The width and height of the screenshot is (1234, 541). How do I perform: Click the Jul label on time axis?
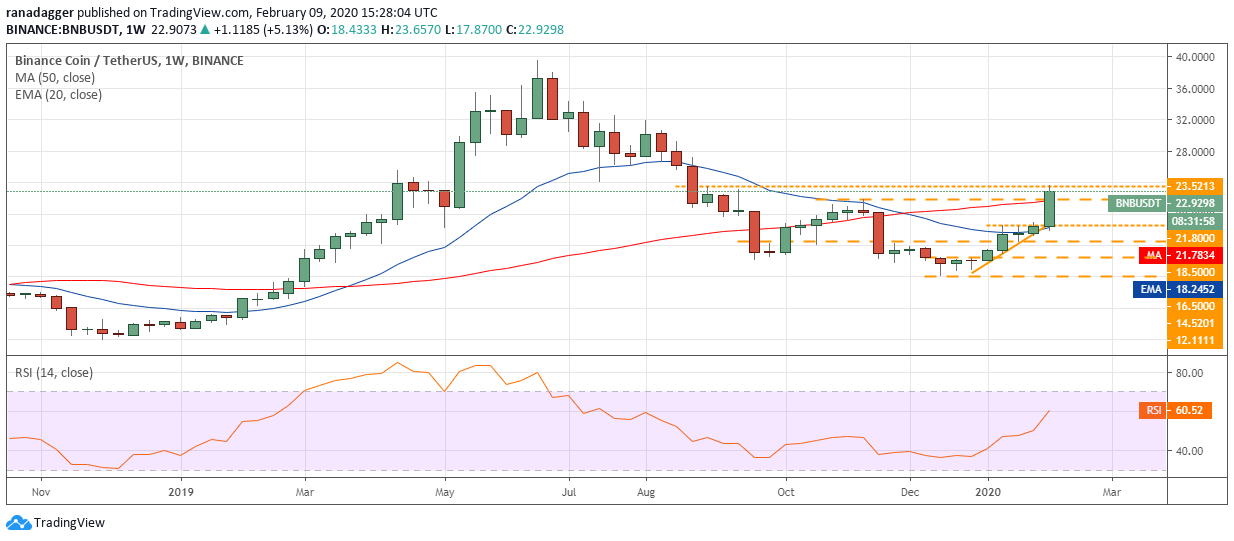click(568, 492)
